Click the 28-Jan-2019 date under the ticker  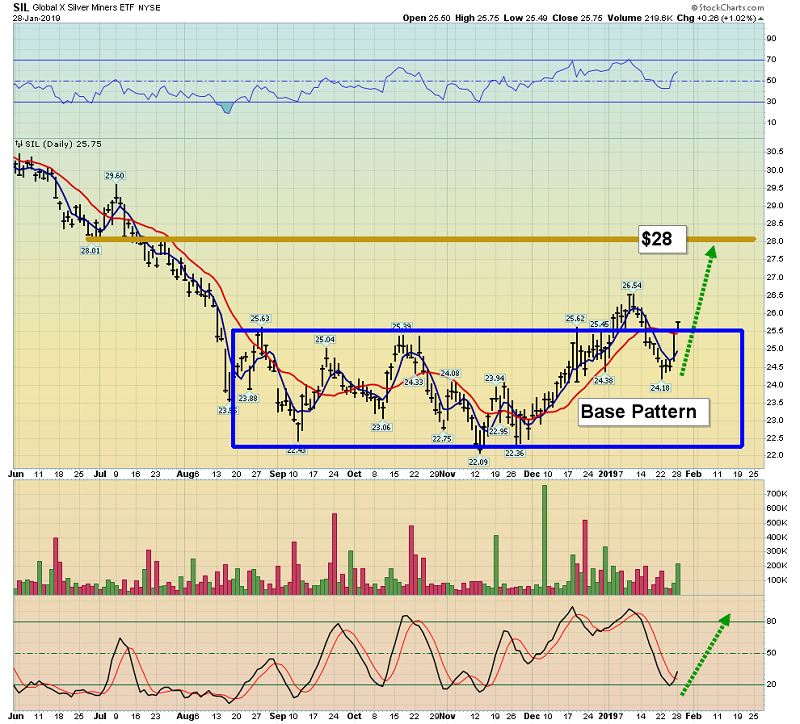click(36, 18)
